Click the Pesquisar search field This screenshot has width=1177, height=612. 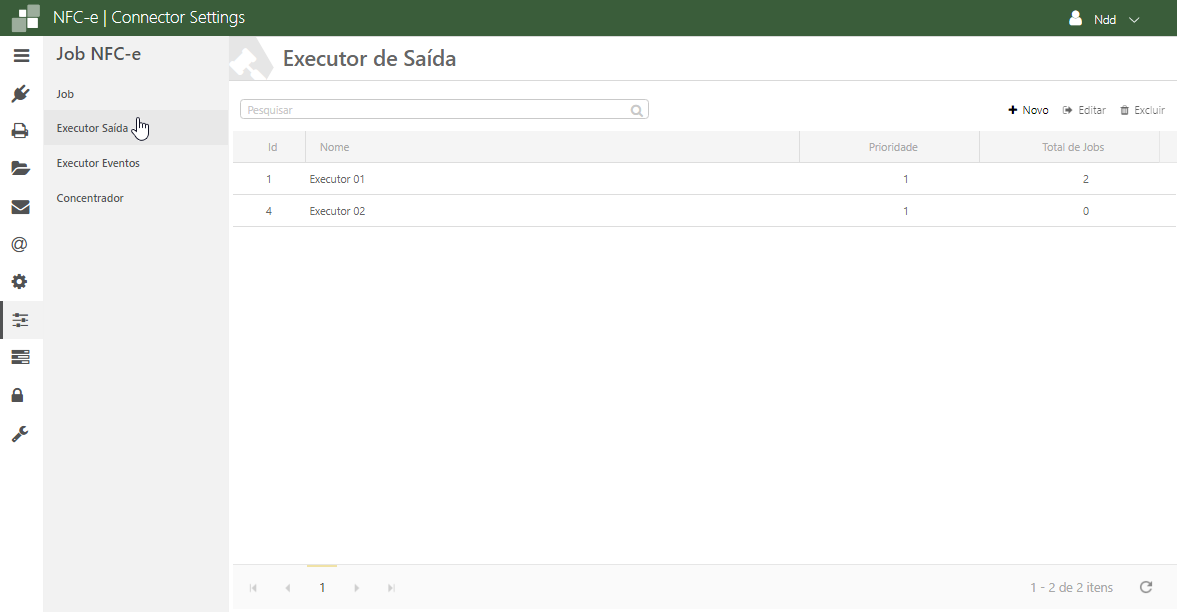pyautogui.click(x=436, y=110)
